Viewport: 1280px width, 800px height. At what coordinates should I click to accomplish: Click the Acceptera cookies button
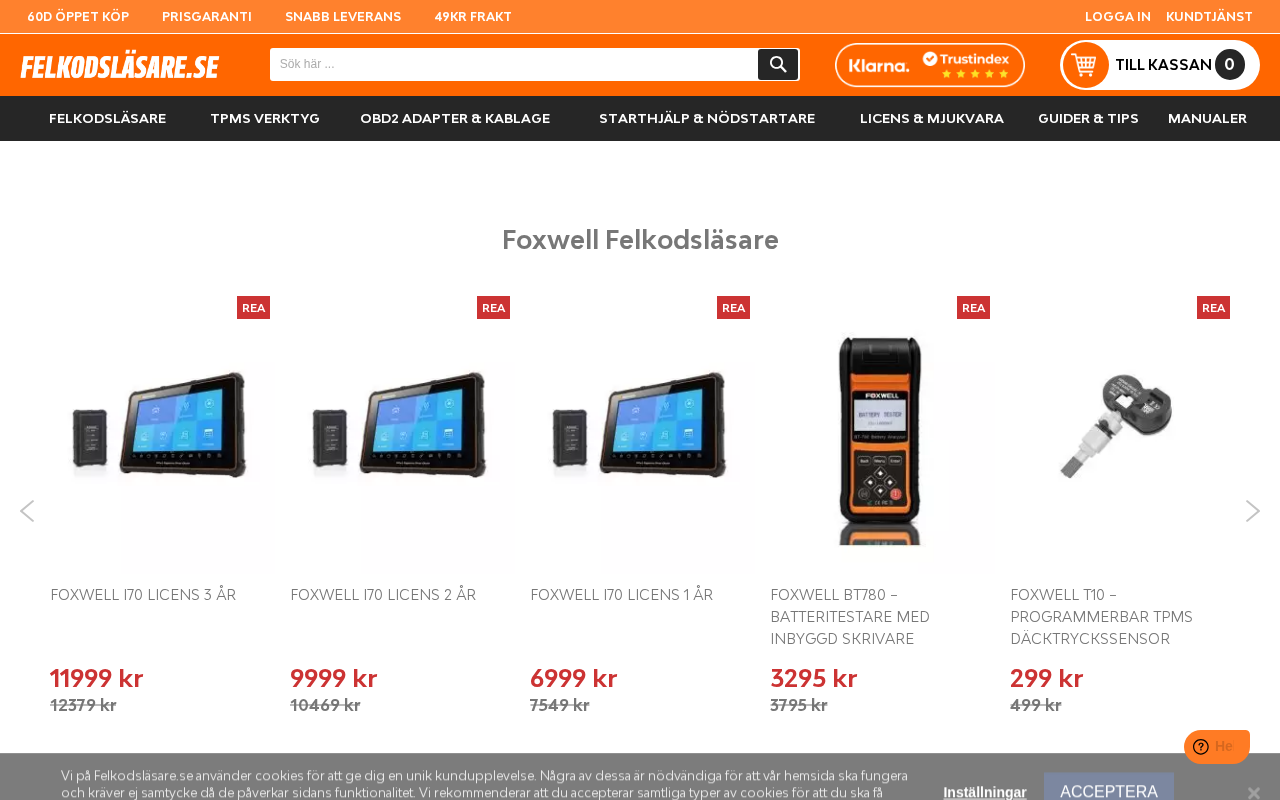coord(1109,788)
